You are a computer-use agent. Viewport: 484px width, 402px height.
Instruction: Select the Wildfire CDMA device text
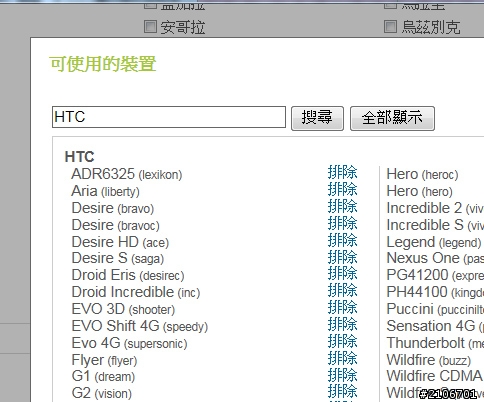(x=435, y=376)
